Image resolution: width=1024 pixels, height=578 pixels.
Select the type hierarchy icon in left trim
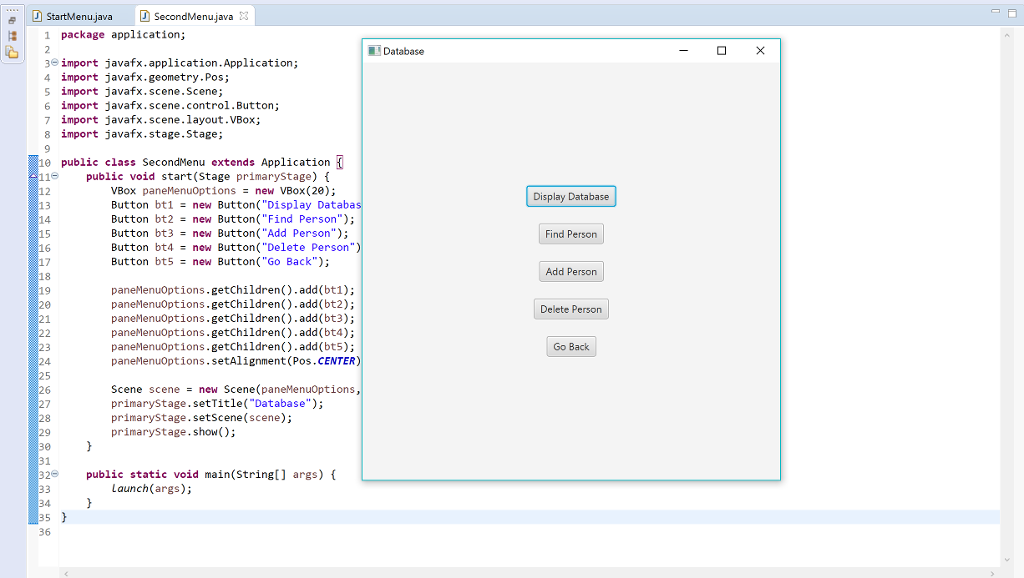(11, 34)
